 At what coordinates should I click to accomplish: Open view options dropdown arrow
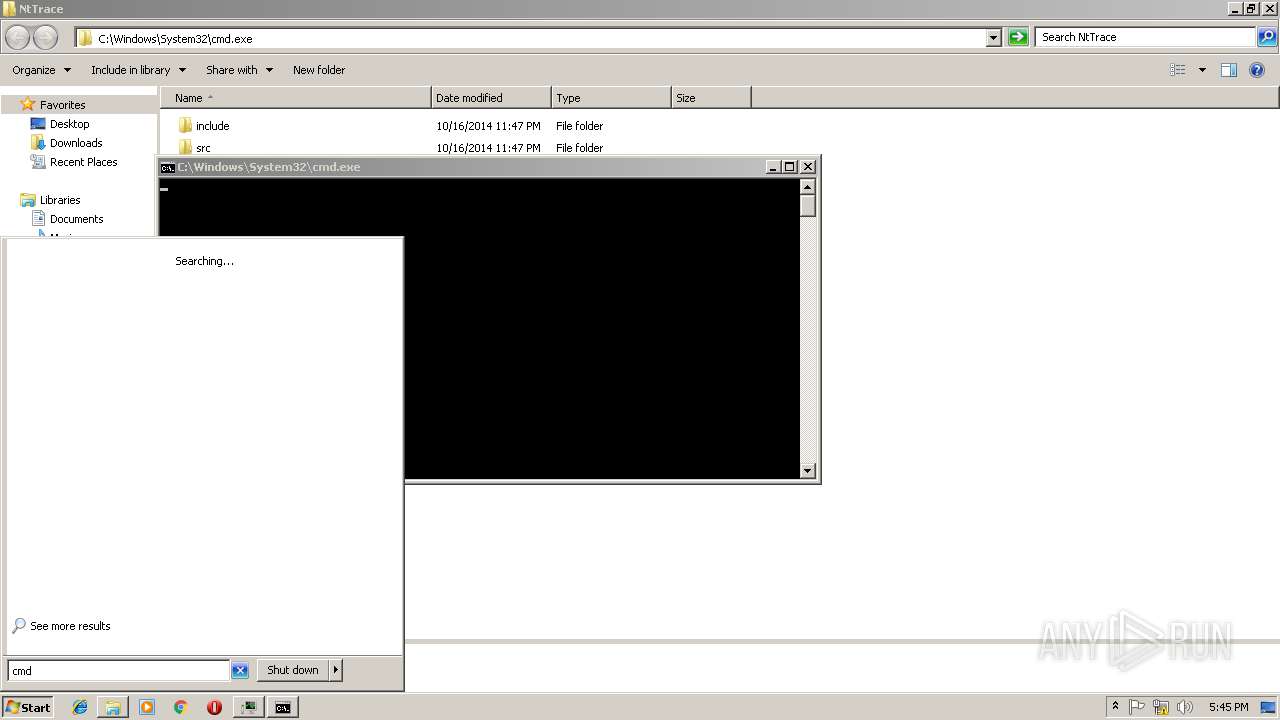point(1202,70)
